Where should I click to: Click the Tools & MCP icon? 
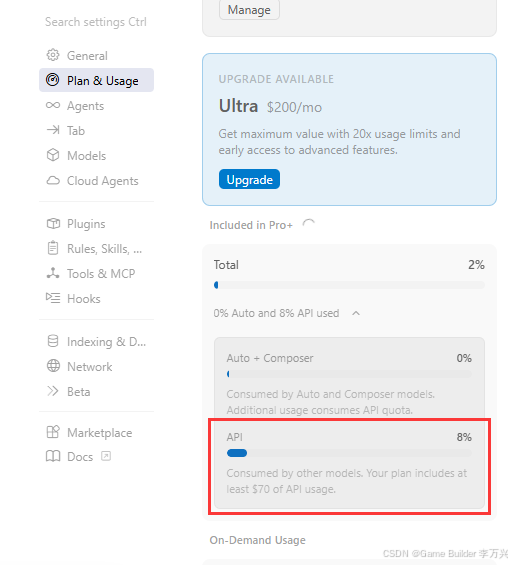click(x=53, y=273)
